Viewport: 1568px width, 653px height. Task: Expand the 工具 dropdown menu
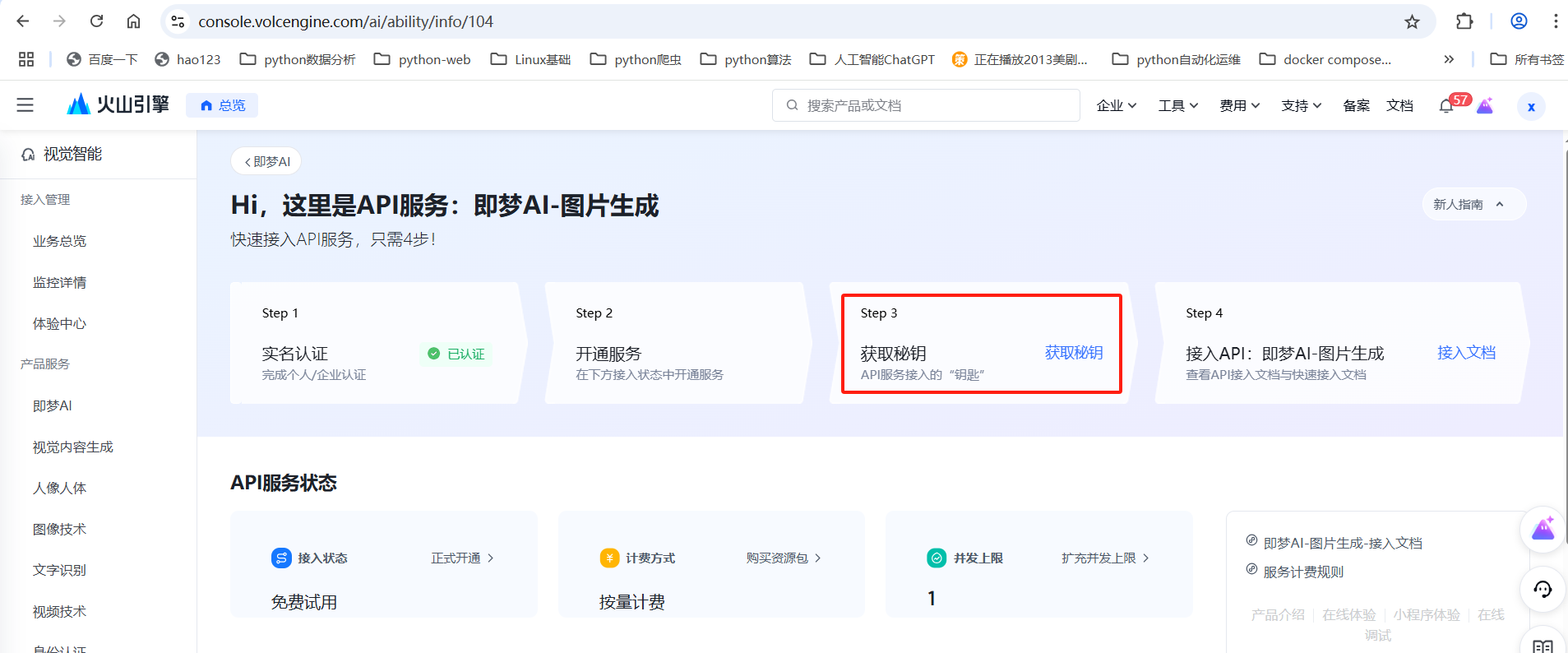click(x=1178, y=105)
